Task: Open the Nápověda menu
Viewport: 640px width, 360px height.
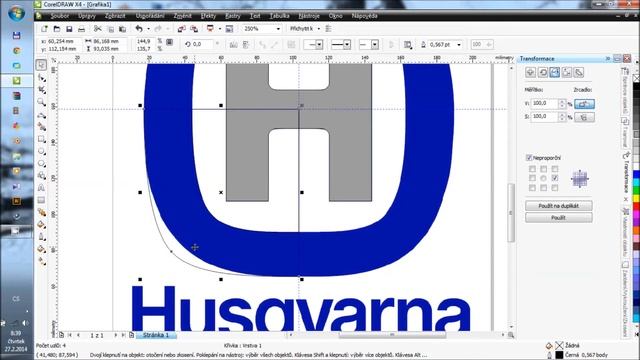Action: 364,16
